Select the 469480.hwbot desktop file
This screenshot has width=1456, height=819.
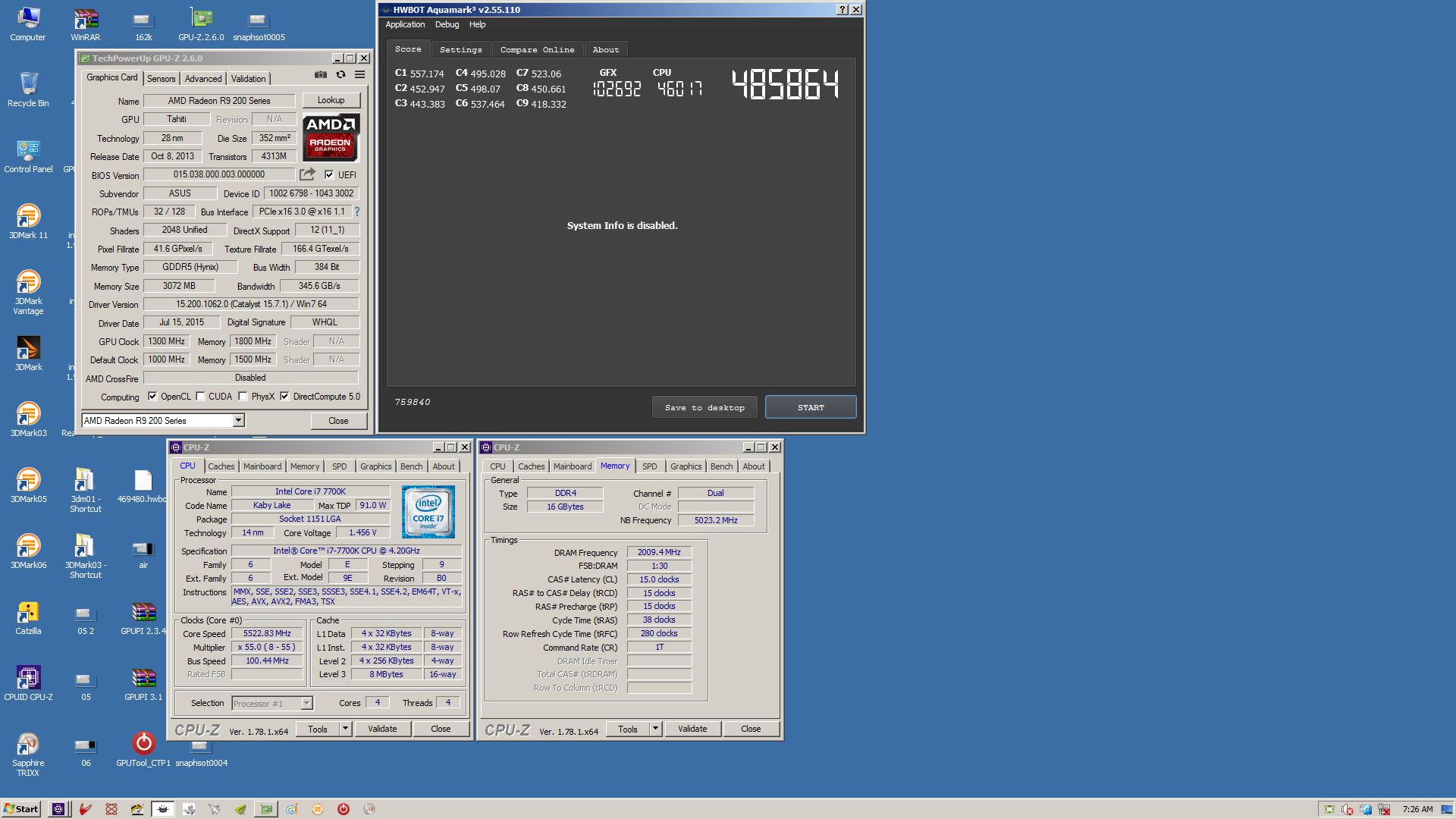[143, 485]
